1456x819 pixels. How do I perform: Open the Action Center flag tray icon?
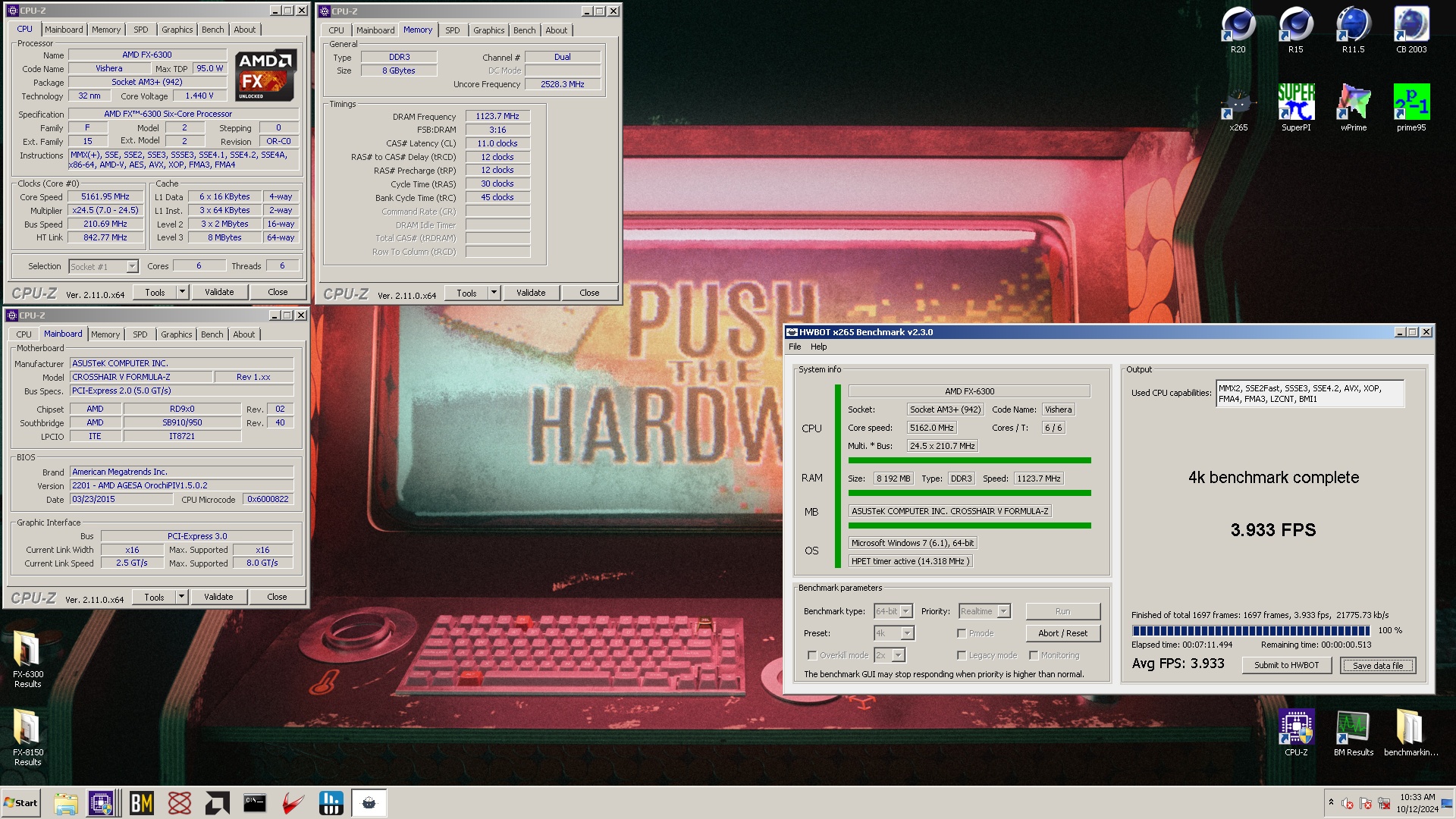pyautogui.click(x=1366, y=803)
